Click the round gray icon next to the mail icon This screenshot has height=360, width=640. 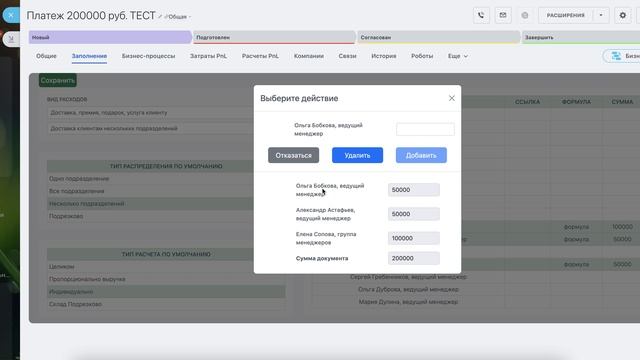(x=524, y=16)
